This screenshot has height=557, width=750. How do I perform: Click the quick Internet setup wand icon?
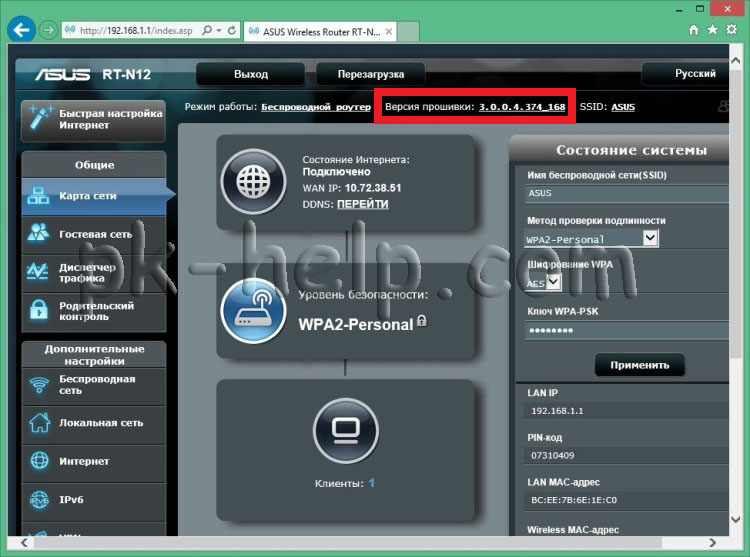coord(41,118)
